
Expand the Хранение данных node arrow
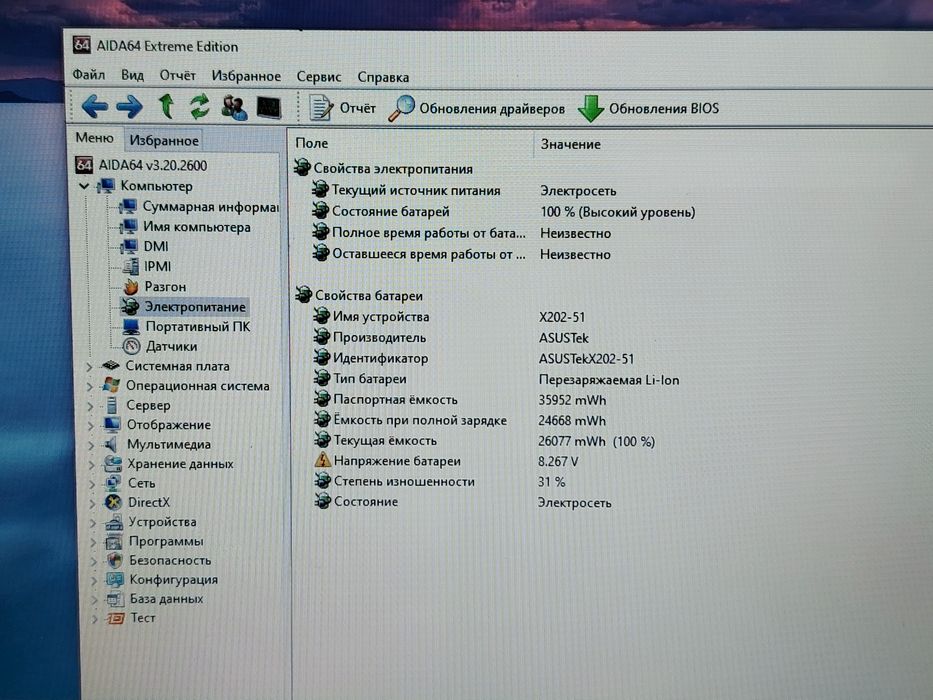tap(92, 465)
